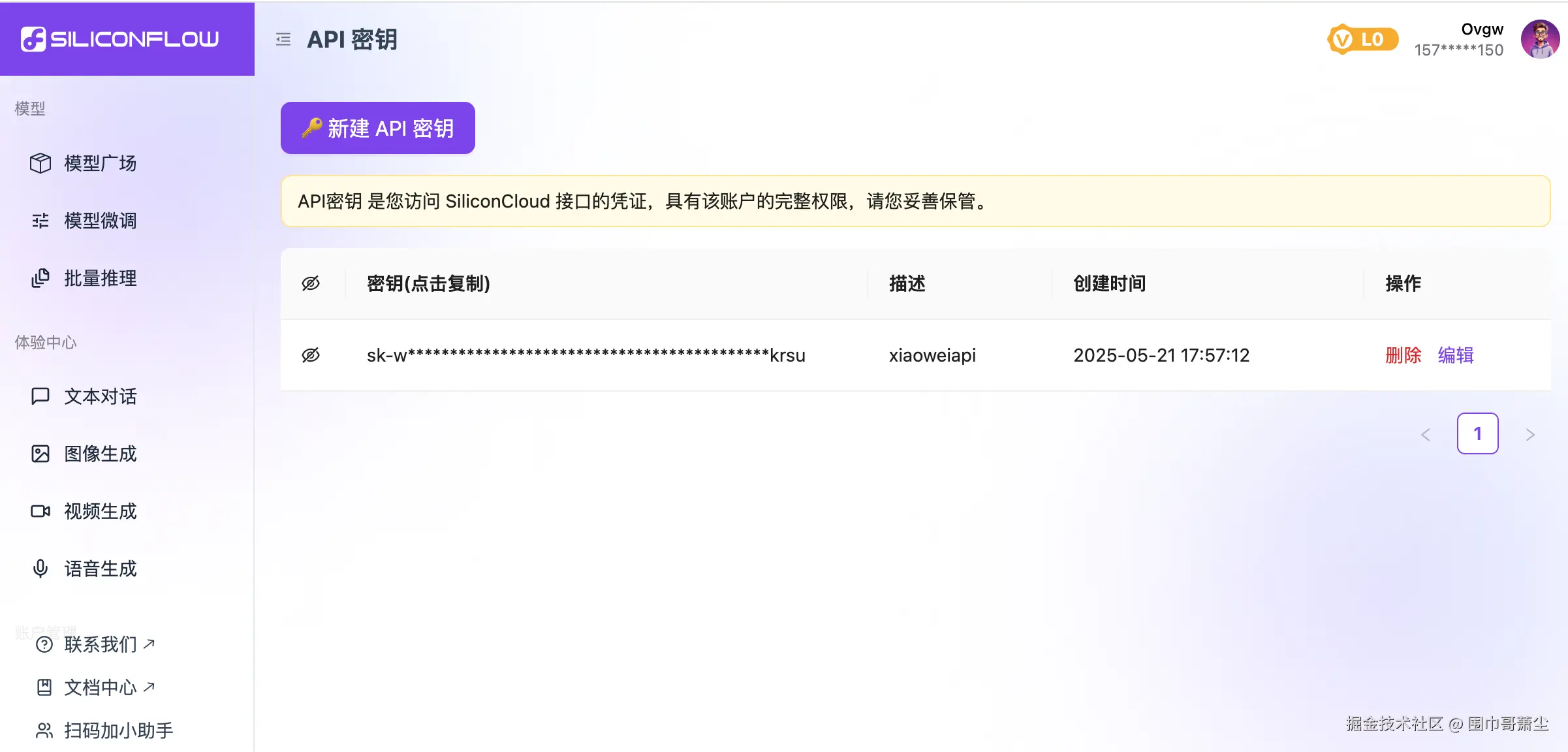Click the L0 membership level badge

click(x=1362, y=39)
